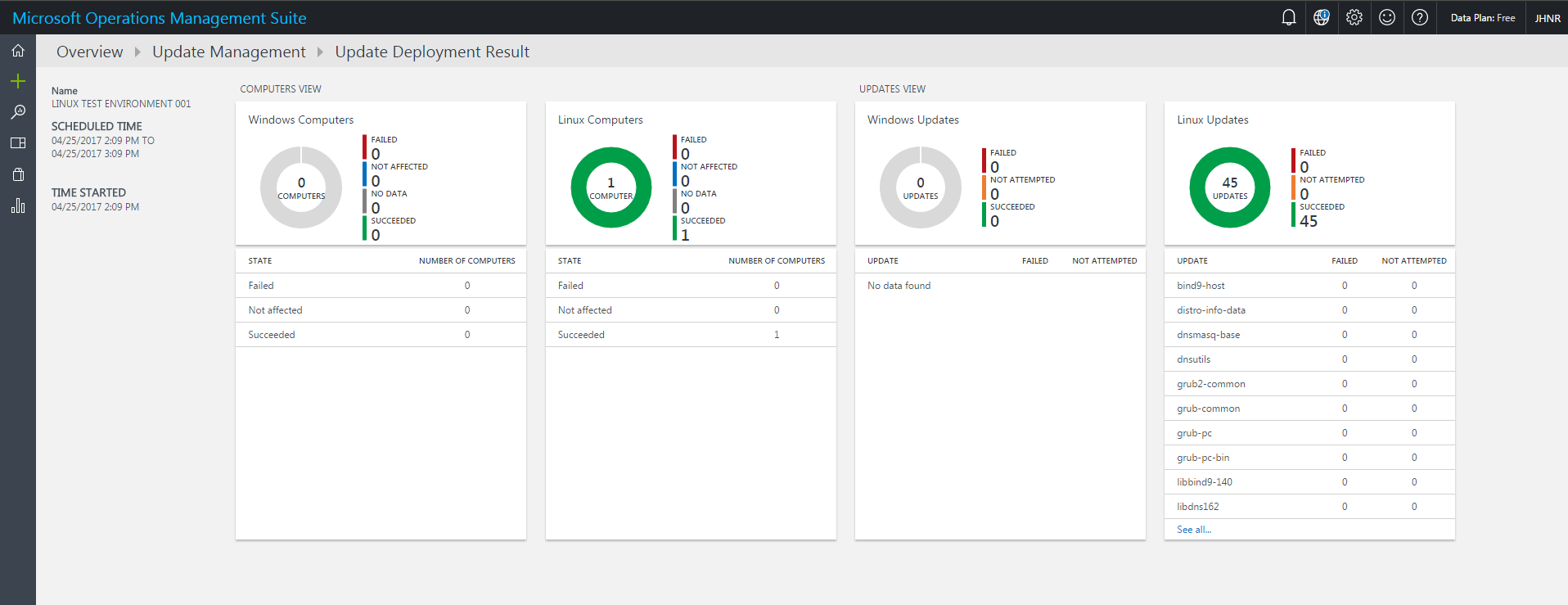1568x605 pixels.
Task: Select dnsutils update row
Action: pyautogui.click(x=1309, y=359)
